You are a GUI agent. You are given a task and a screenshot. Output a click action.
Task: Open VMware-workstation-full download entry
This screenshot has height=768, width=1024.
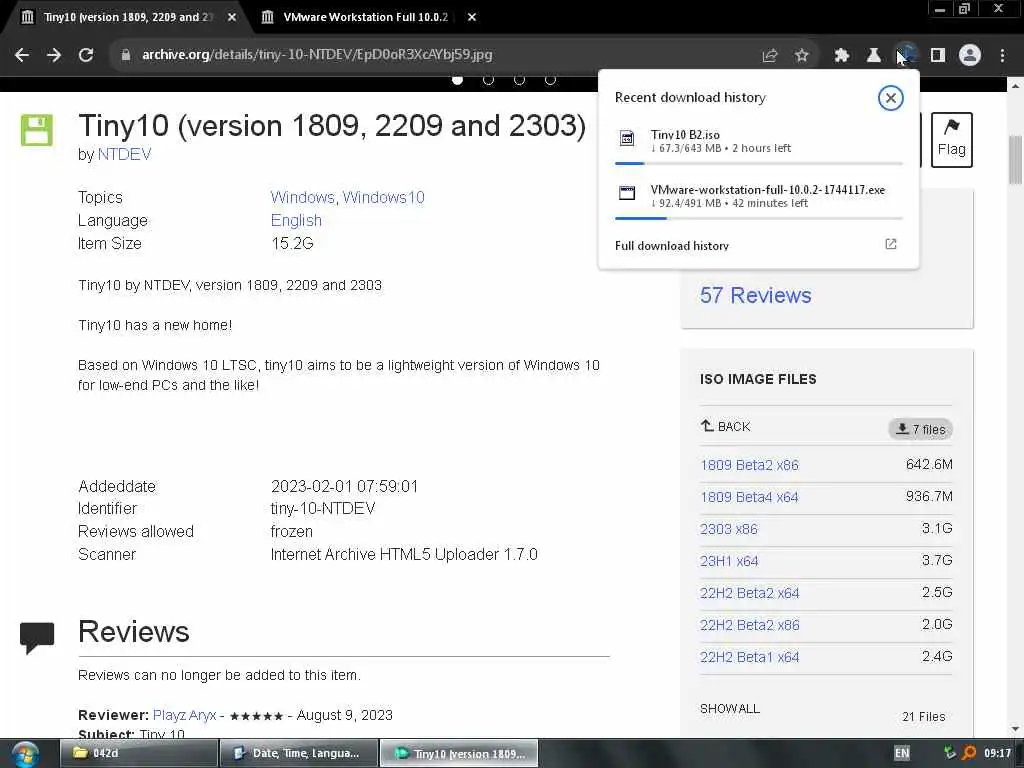click(759, 196)
